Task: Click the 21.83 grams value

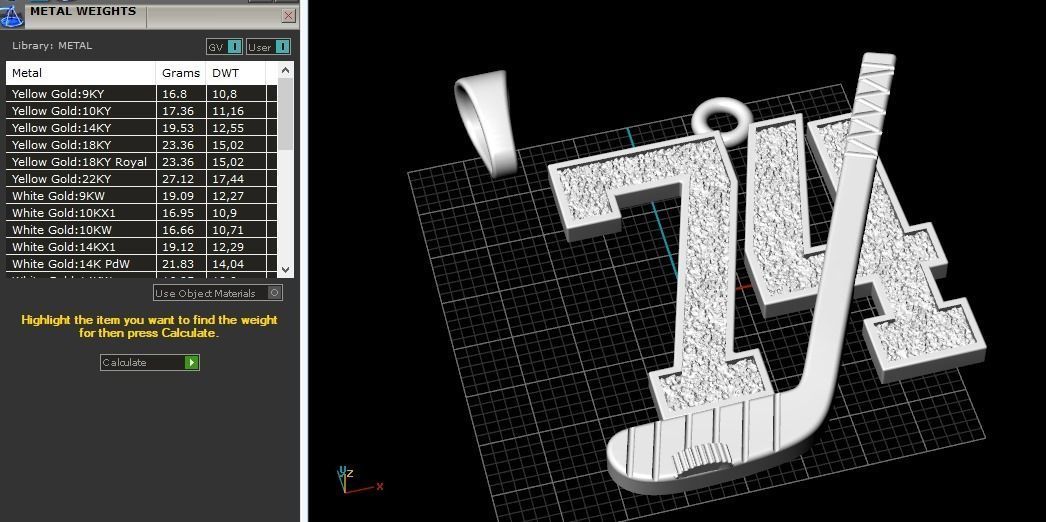Action: (178, 264)
